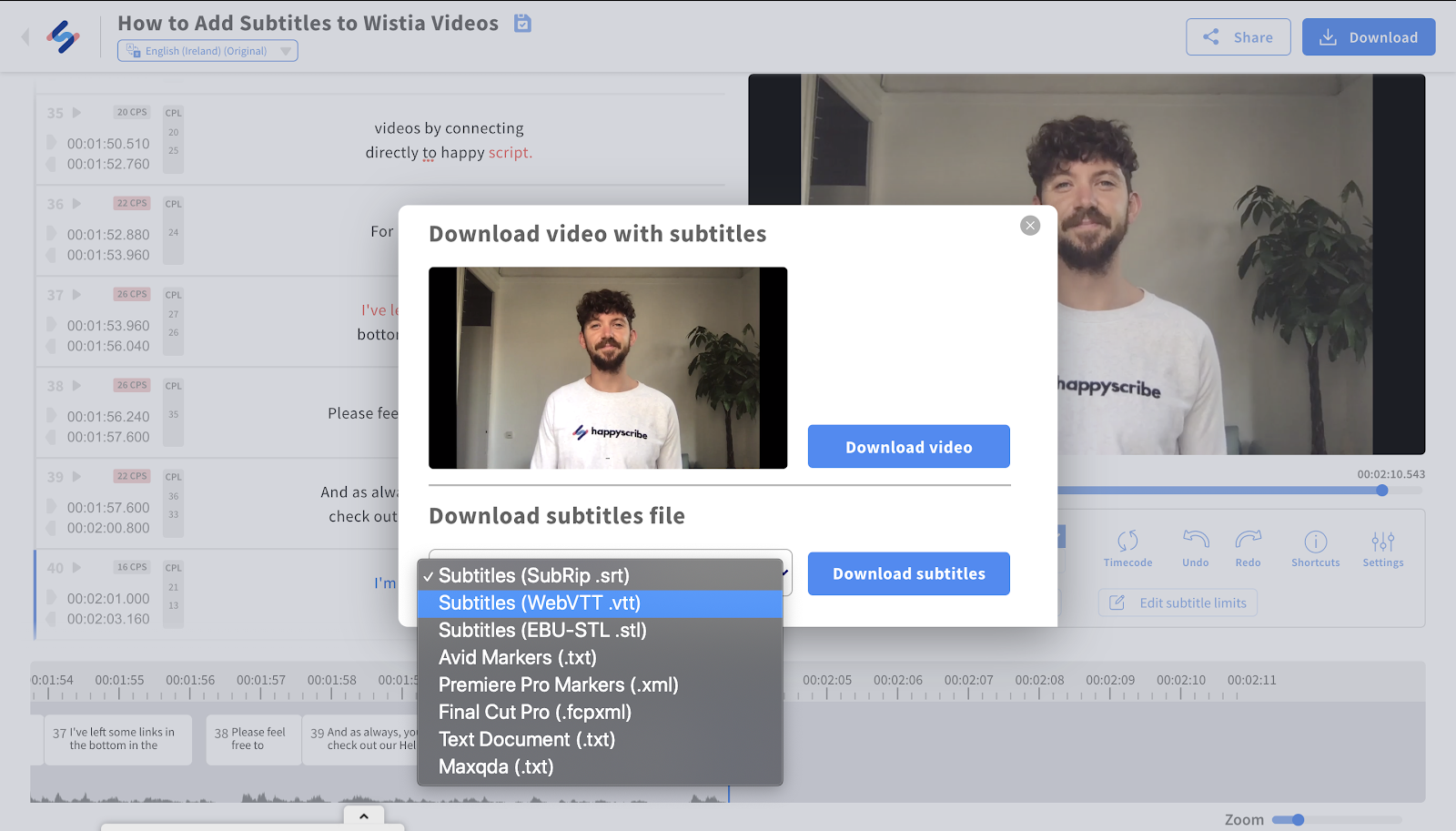Close the download dialog
1456x831 pixels.
1030,226
